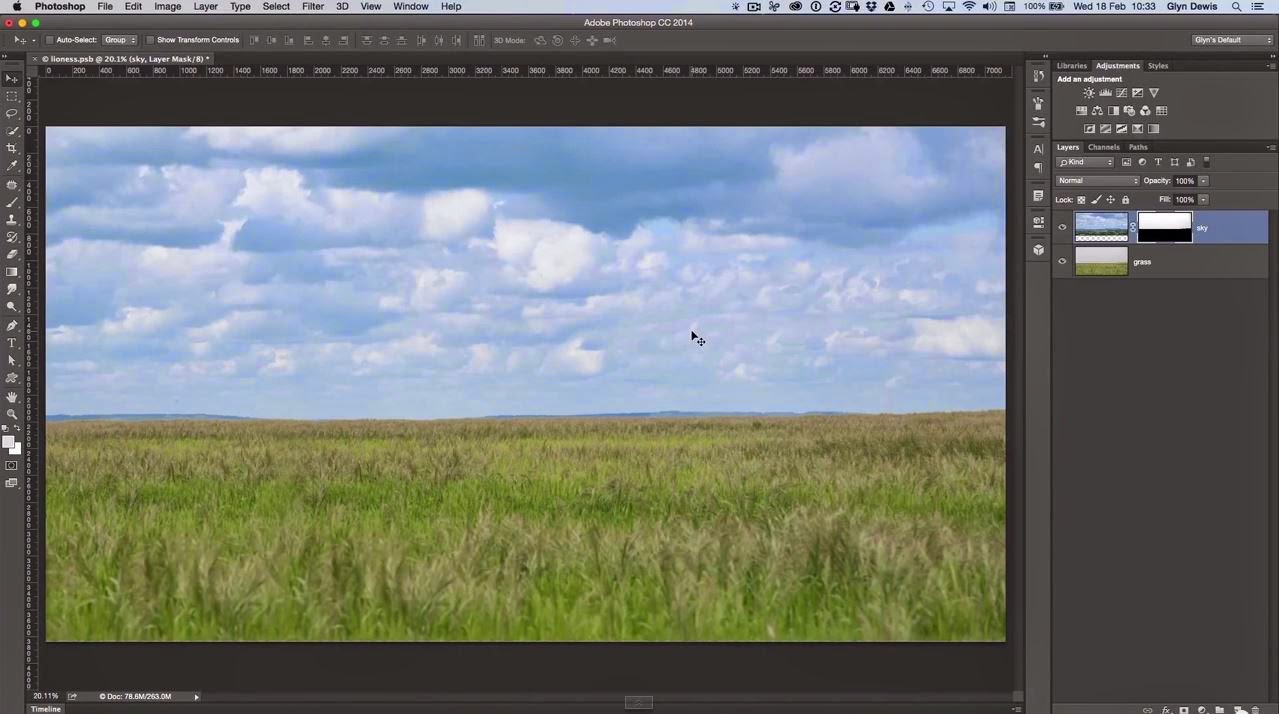The height and width of the screenshot is (714, 1279).
Task: Enable the Auto-Select checkbox
Action: (50, 40)
